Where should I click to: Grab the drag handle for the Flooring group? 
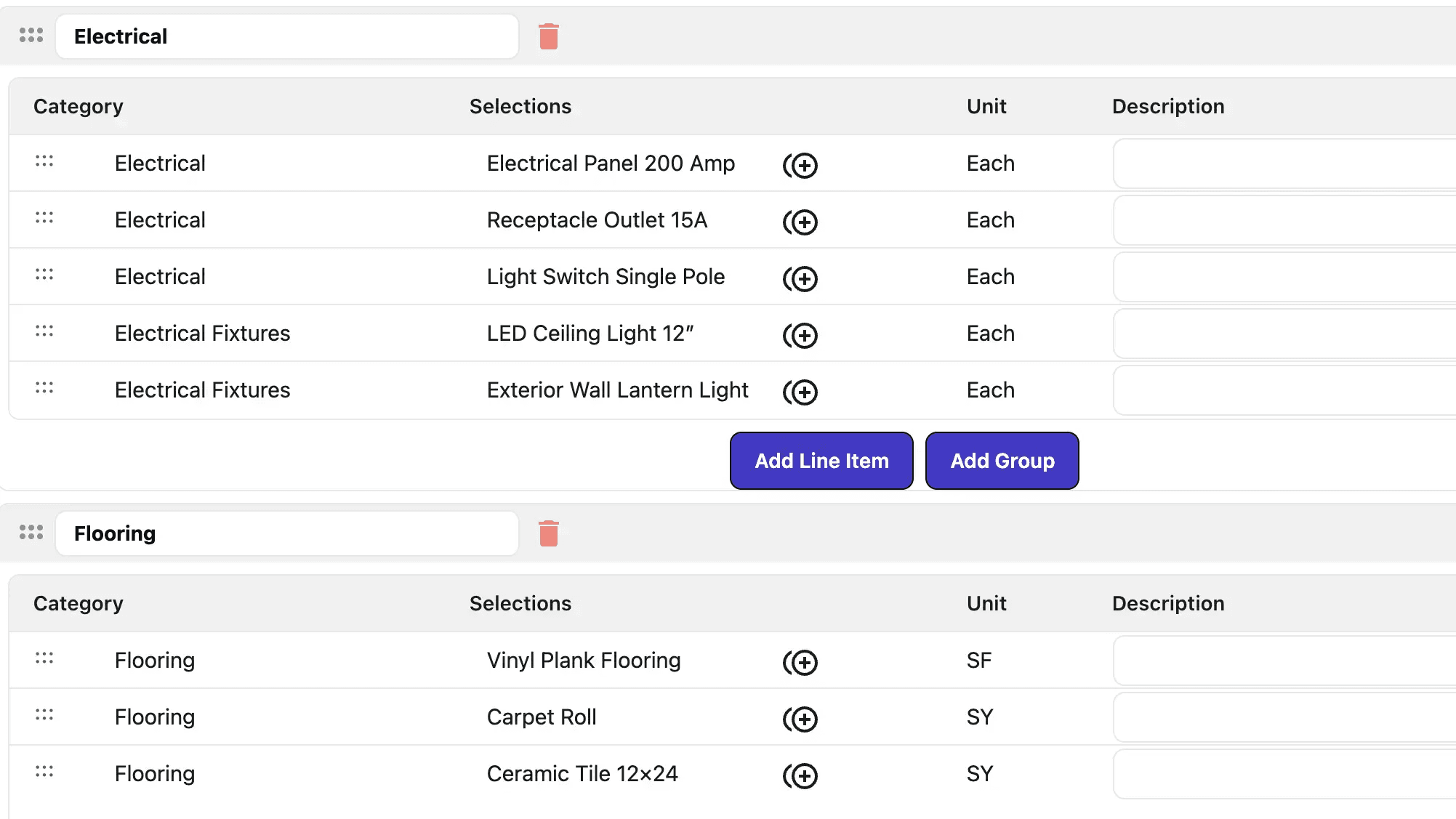tap(31, 532)
